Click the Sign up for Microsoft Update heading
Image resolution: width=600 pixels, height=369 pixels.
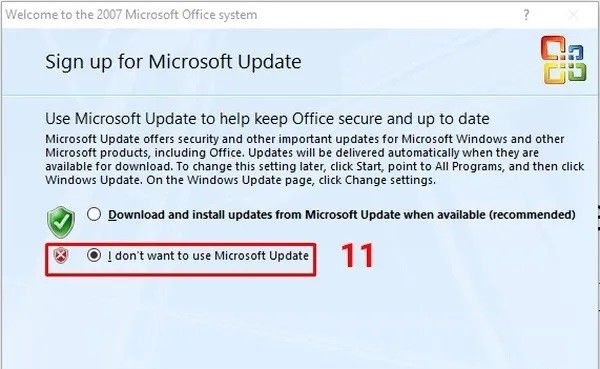[x=173, y=62]
